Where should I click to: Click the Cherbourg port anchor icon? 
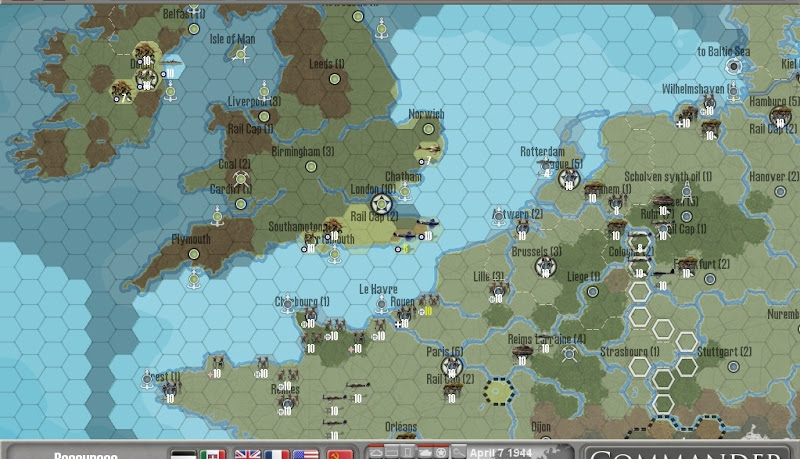pyautogui.click(x=287, y=304)
